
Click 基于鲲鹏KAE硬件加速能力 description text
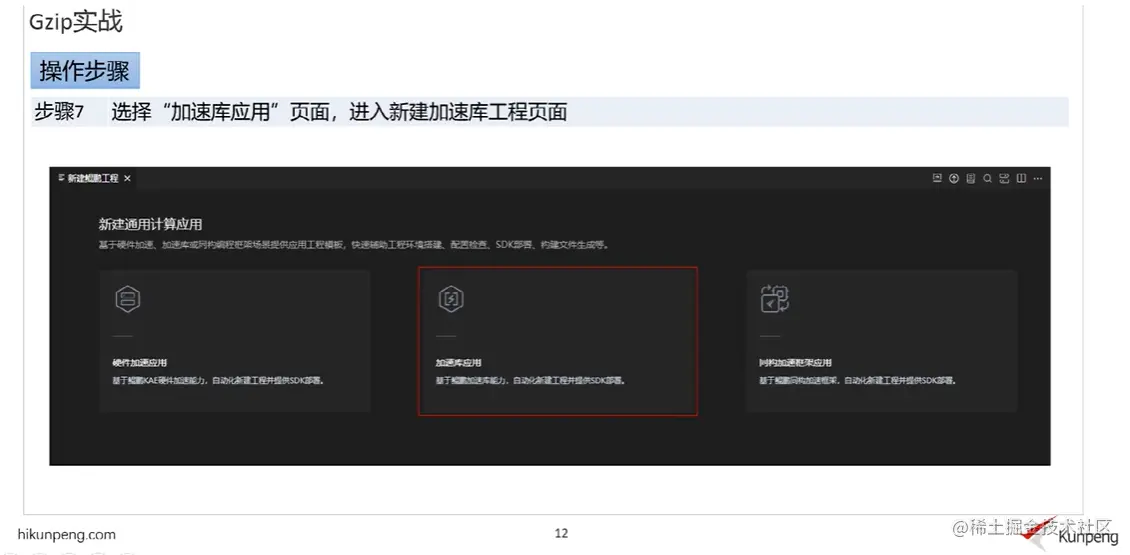pyautogui.click(x=218, y=381)
